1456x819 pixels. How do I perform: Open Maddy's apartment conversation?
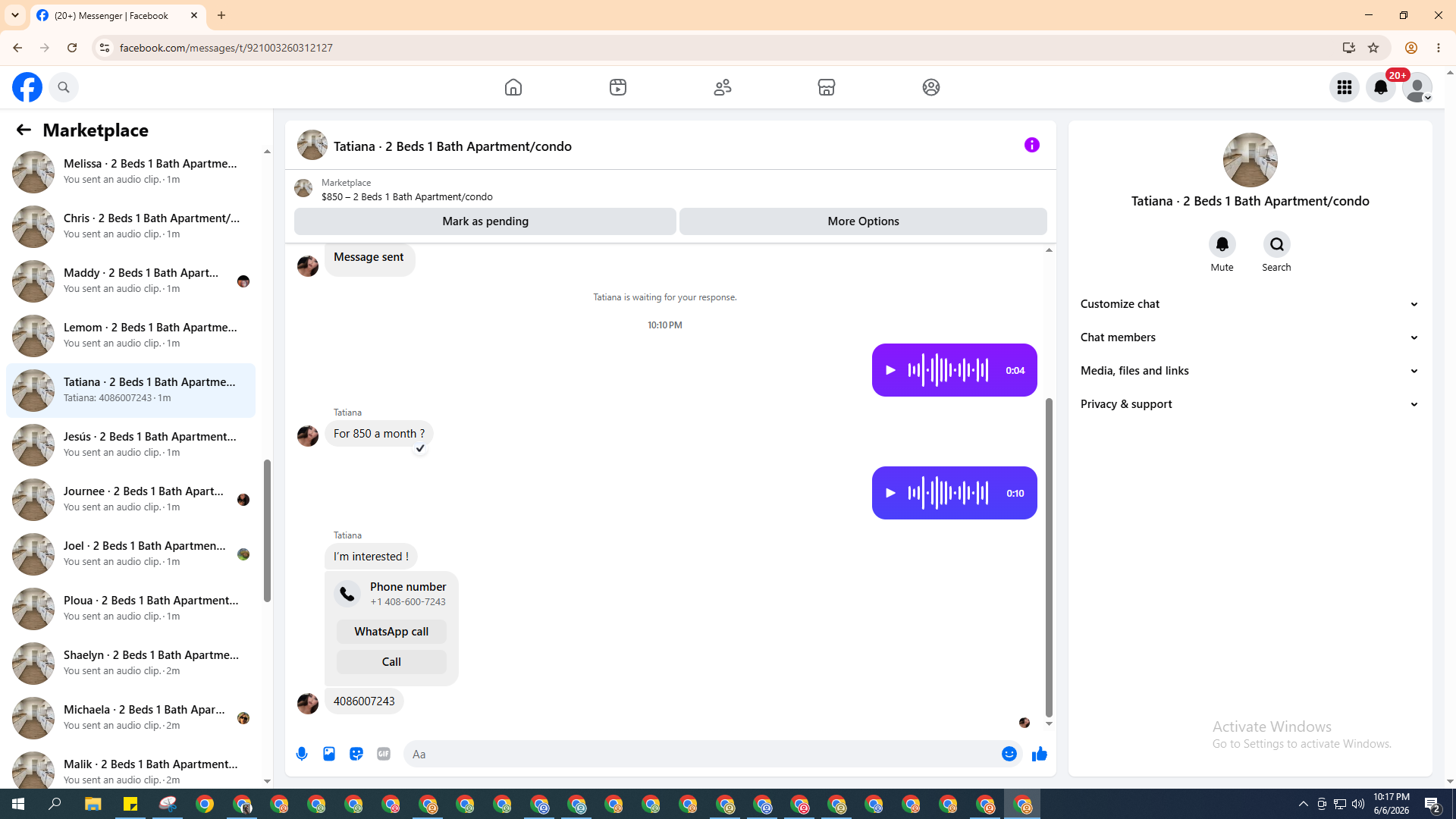(x=130, y=281)
